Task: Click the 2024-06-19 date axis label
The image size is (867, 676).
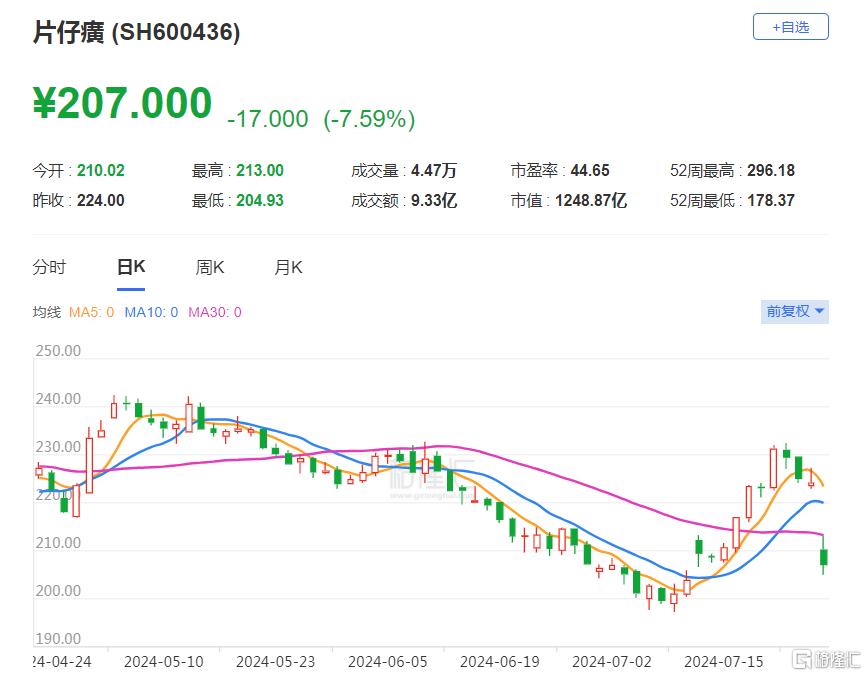Action: click(500, 662)
